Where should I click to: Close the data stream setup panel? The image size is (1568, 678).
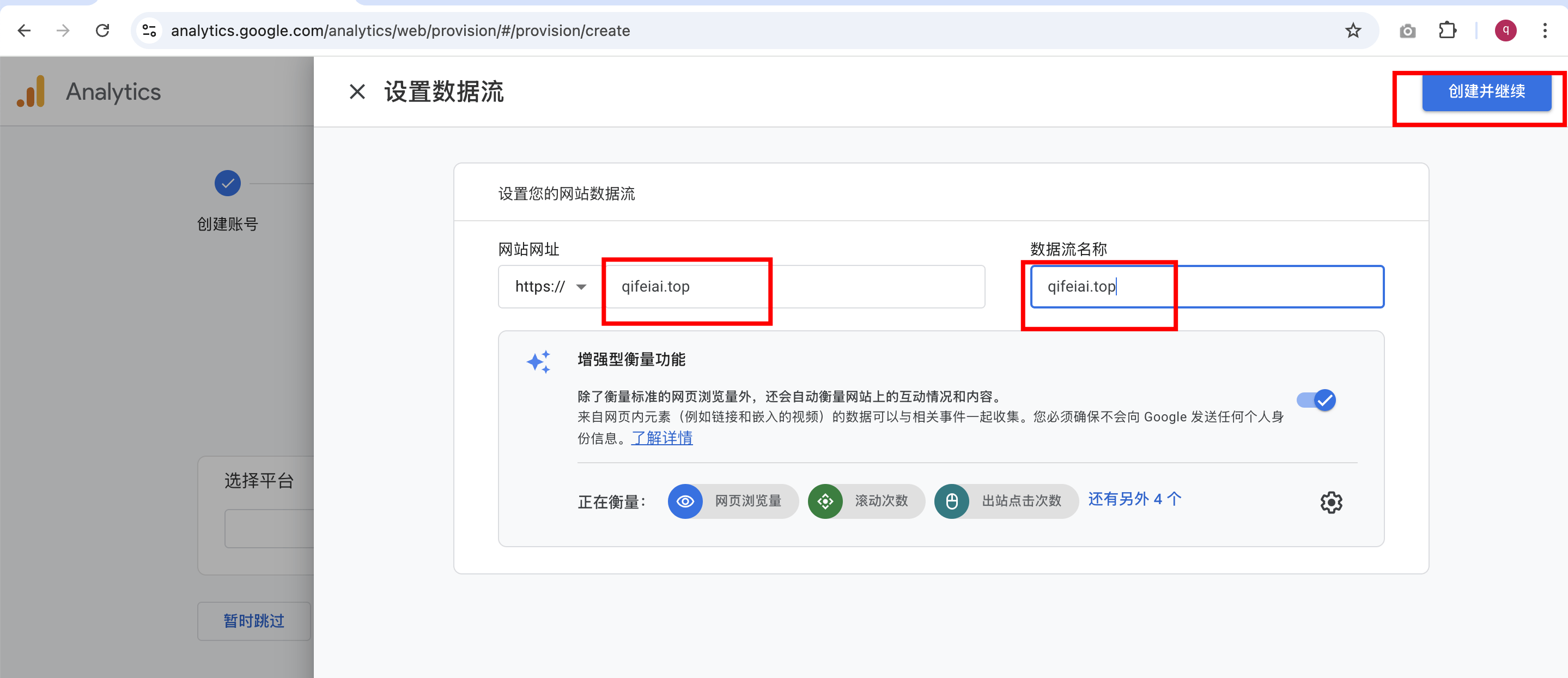(357, 92)
